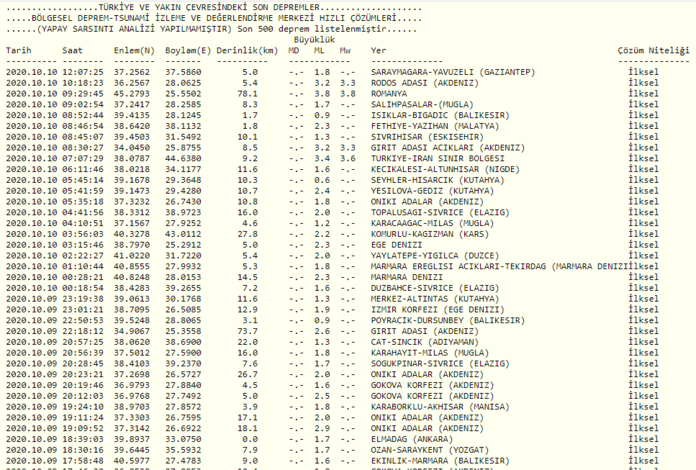Image resolution: width=696 pixels, height=470 pixels.
Task: Select RODOS ADASI (AKDENIZ) location text
Action: tap(425, 83)
